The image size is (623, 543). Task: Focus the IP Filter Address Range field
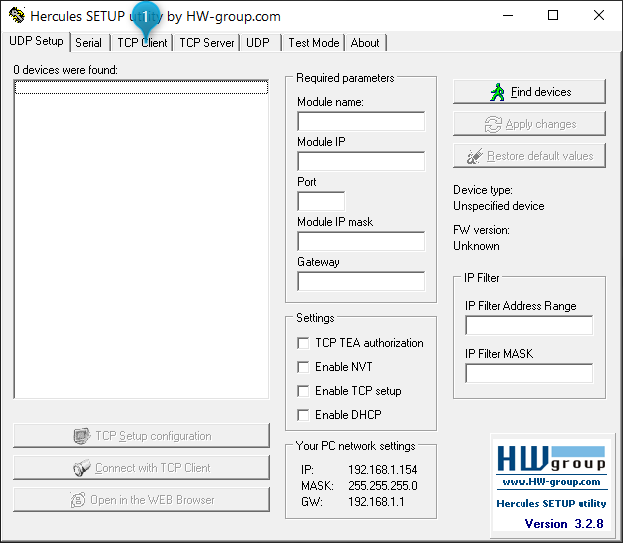[529, 325]
